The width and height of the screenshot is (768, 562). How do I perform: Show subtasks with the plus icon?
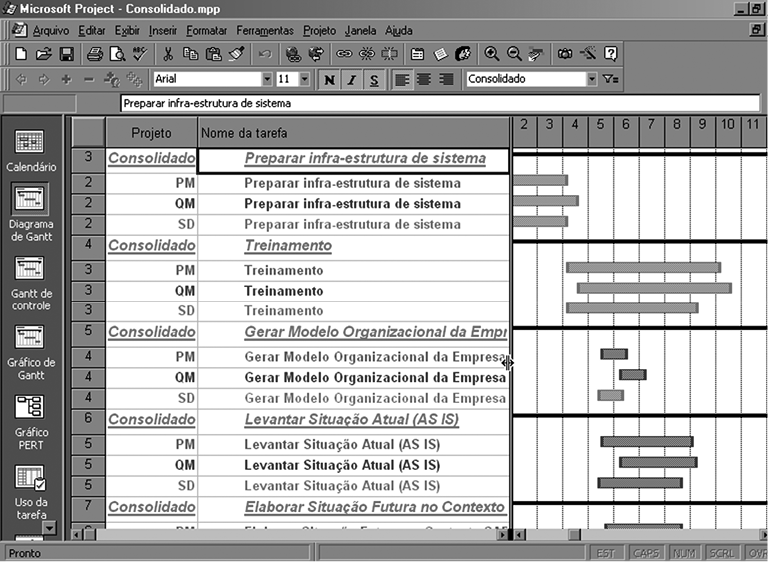[66, 79]
